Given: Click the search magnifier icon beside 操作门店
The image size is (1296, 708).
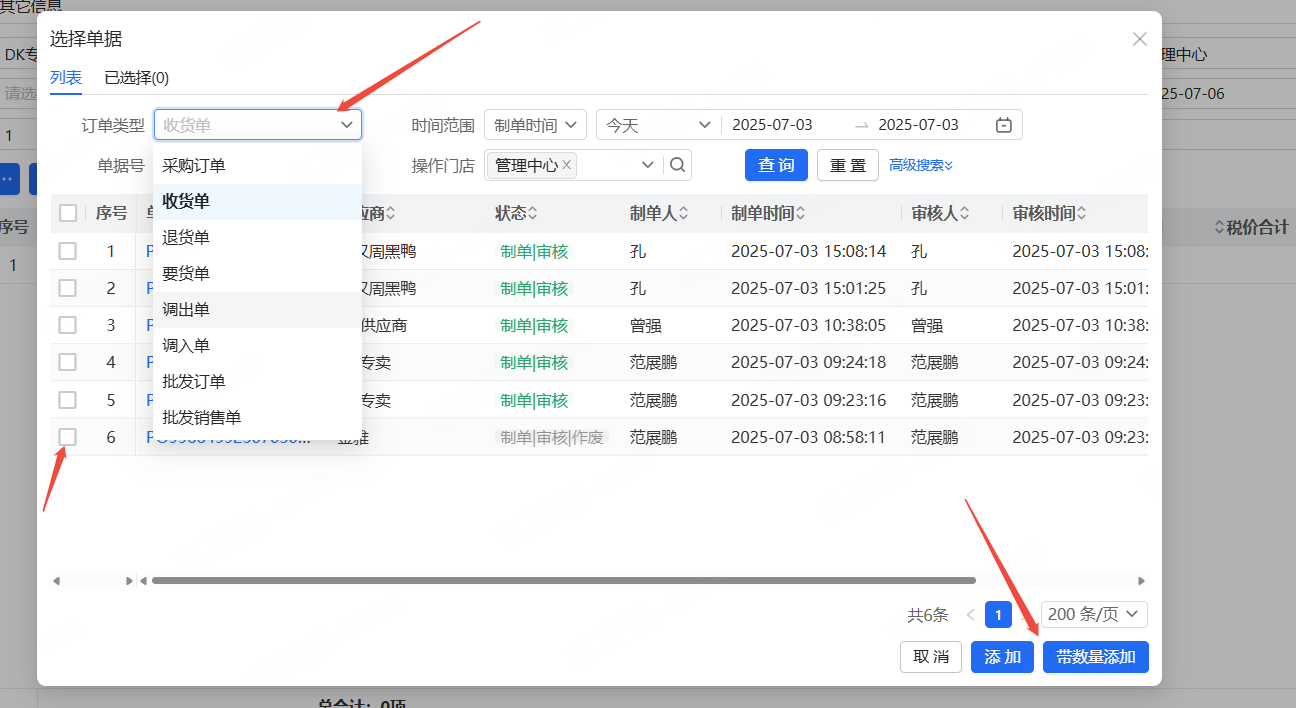Looking at the screenshot, I should [x=678, y=165].
